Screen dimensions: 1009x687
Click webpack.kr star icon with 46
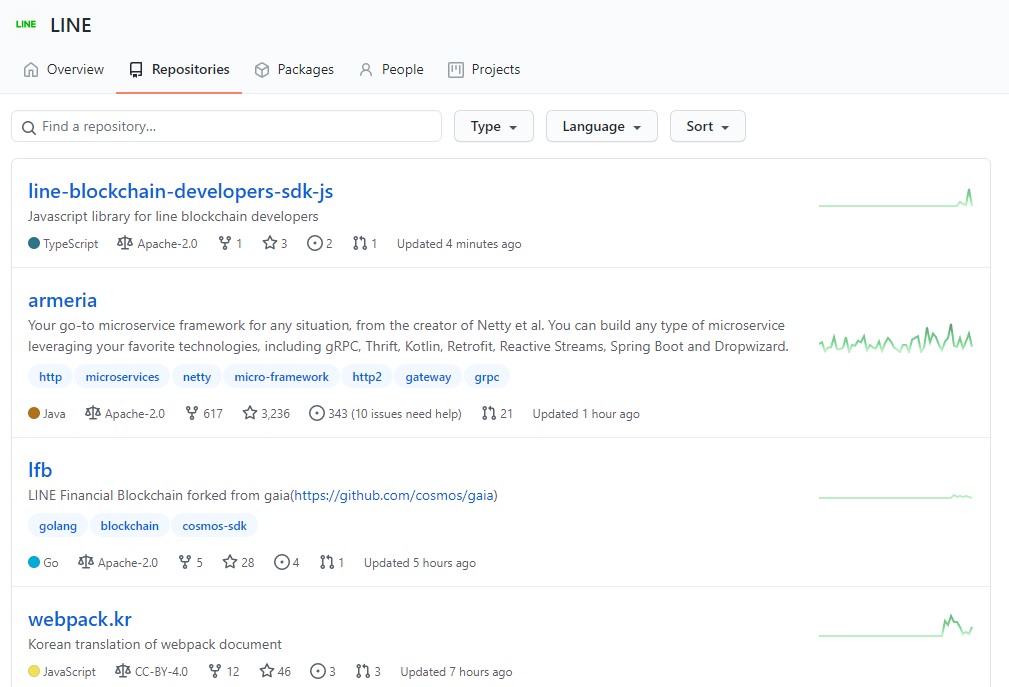click(x=267, y=671)
